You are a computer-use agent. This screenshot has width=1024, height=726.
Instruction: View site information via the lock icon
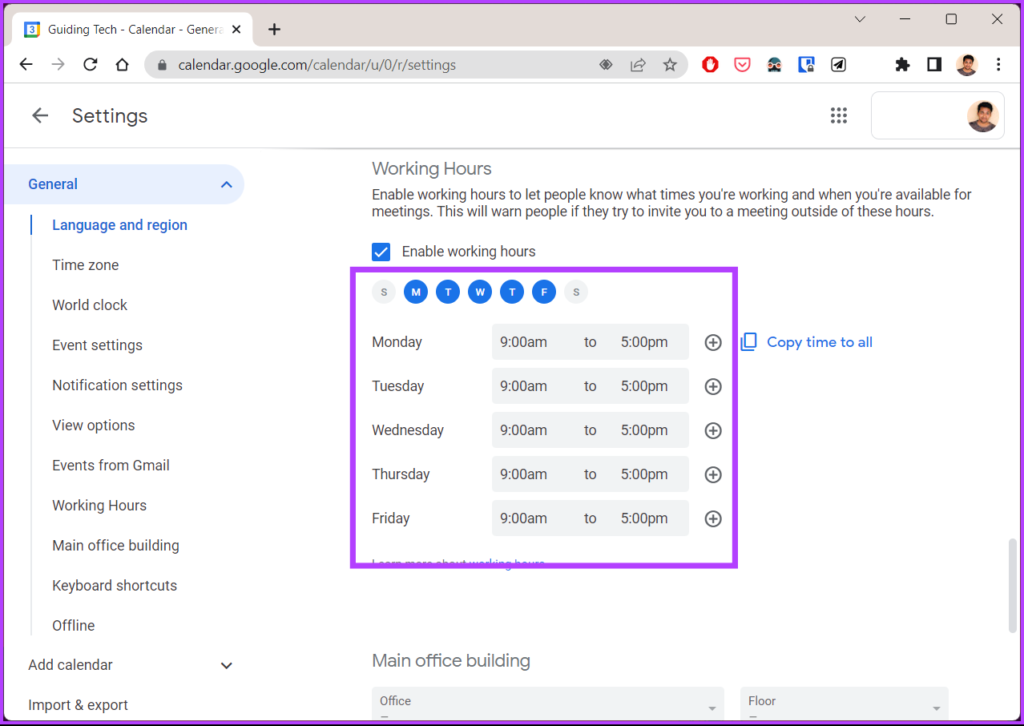(x=163, y=65)
